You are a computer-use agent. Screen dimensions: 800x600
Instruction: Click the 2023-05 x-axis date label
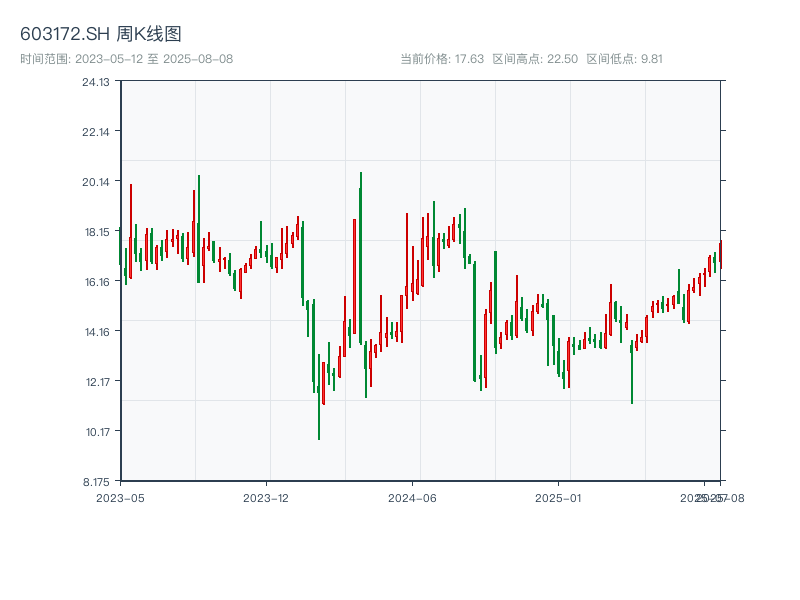(120, 497)
